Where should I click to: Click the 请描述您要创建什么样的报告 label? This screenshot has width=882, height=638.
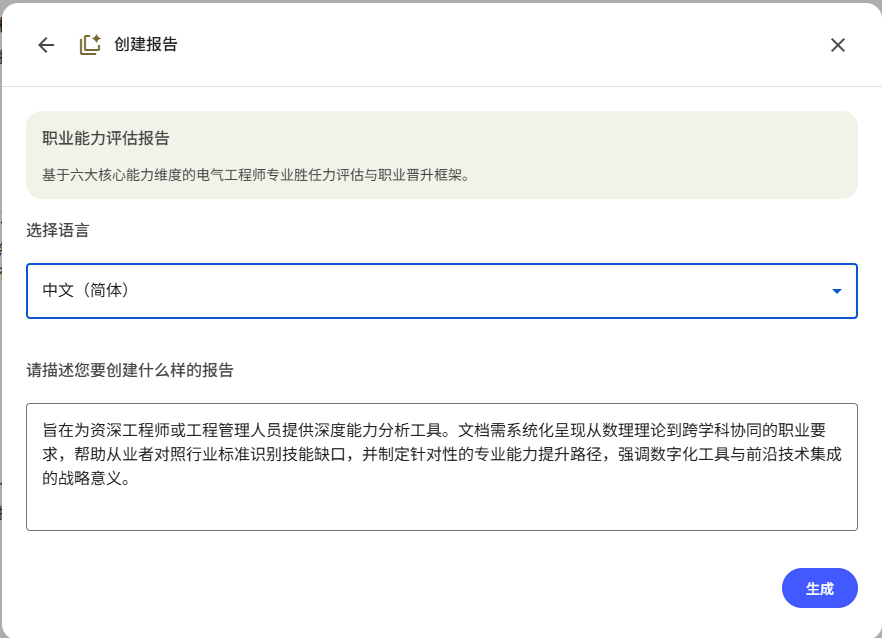click(x=130, y=370)
